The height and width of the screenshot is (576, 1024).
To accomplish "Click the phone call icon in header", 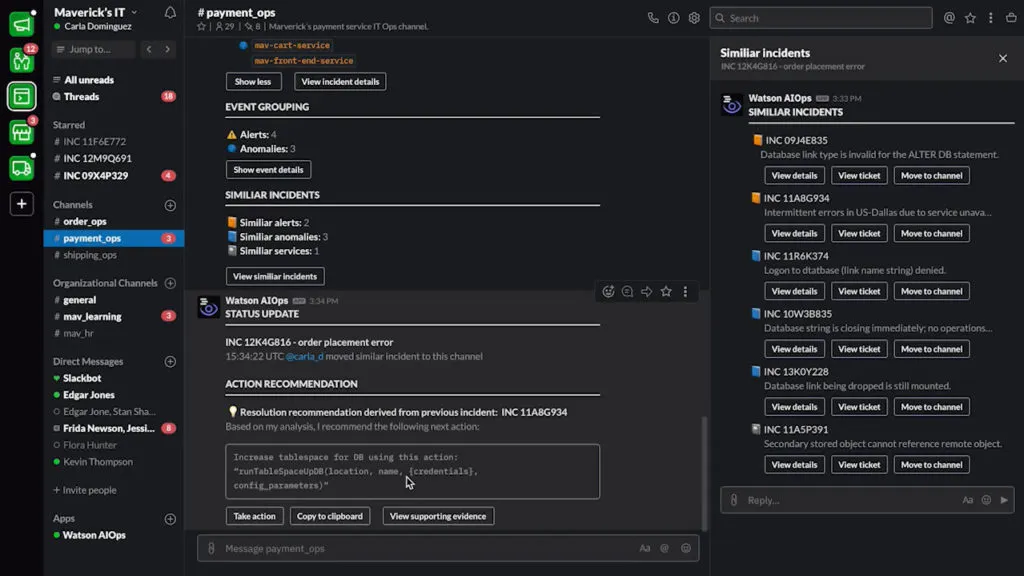I will tap(653, 18).
